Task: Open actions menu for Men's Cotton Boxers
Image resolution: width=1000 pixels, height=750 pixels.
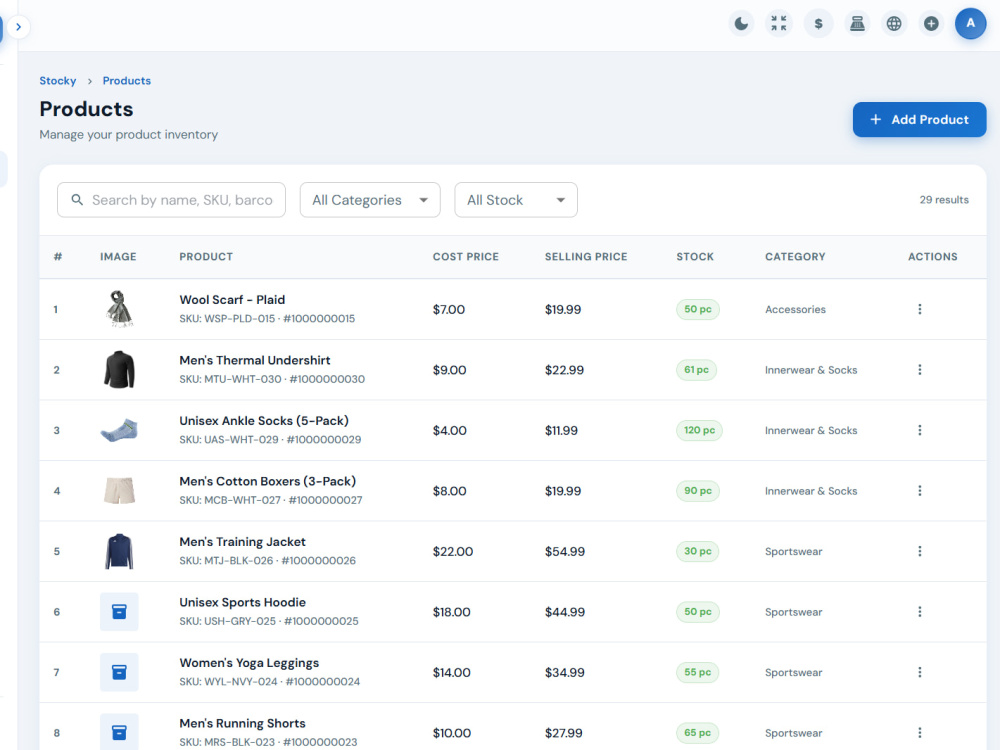Action: point(920,491)
